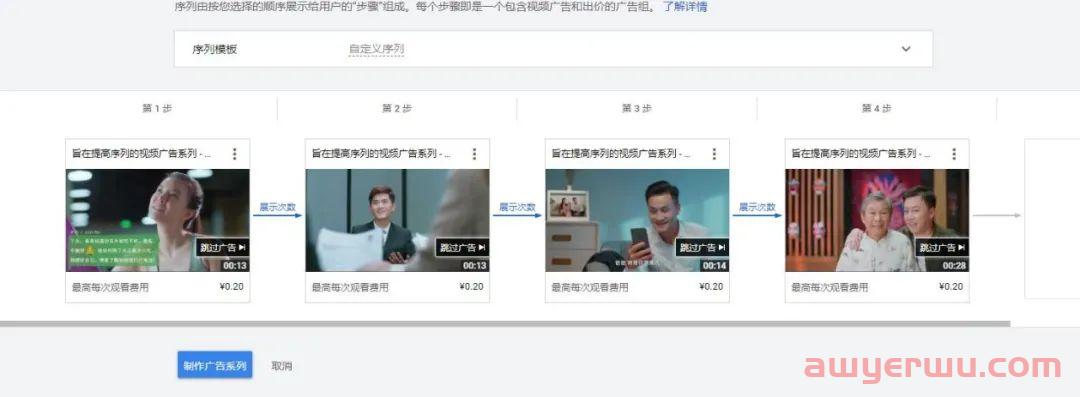Open the step 4 card three-dot menu
Viewport: 1080px width, 397px height.
pyautogui.click(x=954, y=154)
